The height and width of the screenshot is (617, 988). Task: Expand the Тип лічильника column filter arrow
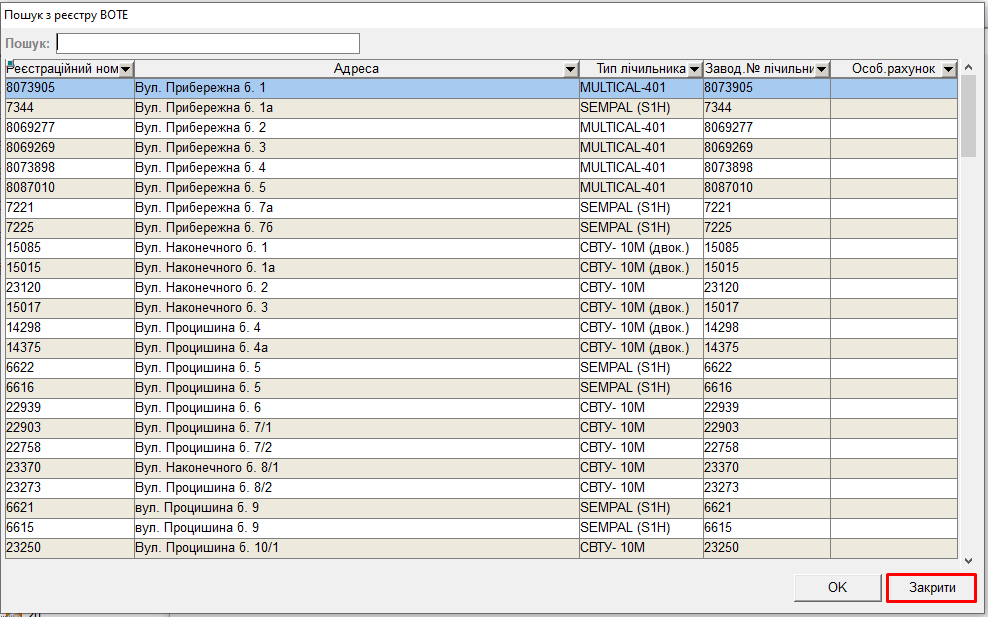tap(694, 69)
